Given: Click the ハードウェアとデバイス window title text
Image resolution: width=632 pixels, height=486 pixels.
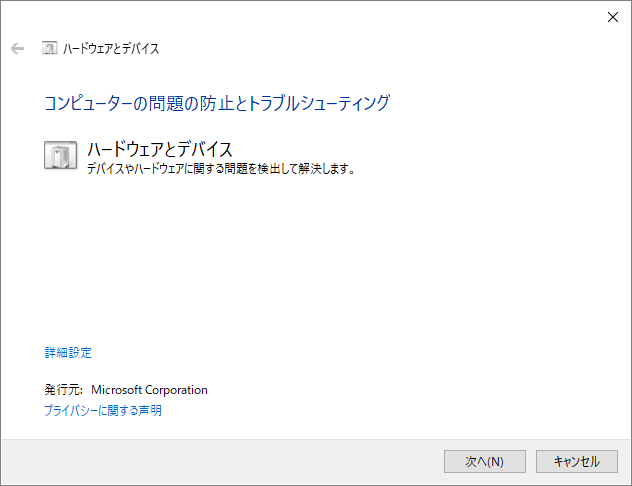Looking at the screenshot, I should tap(111, 48).
